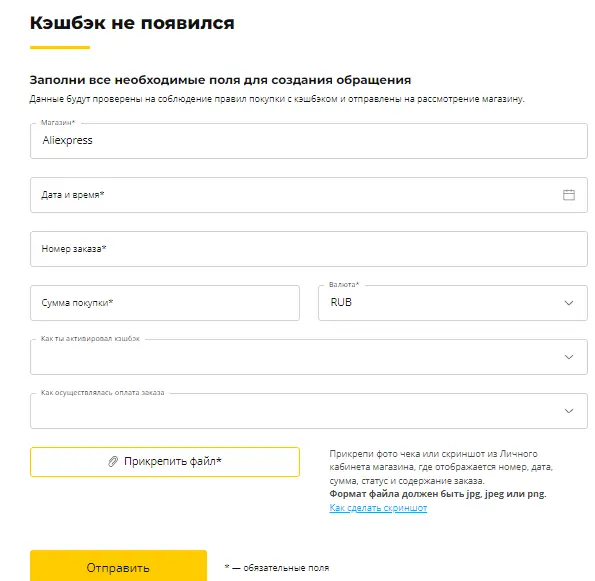Viewport: 595px width, 581px height.
Task: Click chevron of order payment method dropdown
Action: click(x=568, y=411)
